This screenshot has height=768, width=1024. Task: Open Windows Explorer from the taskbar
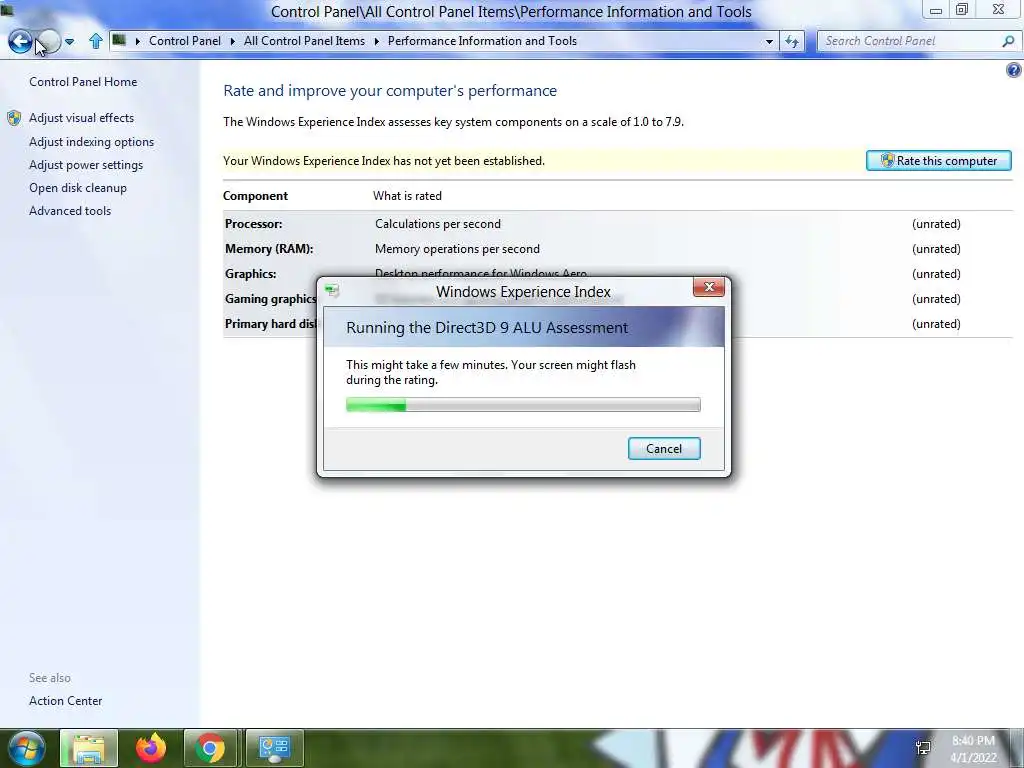click(89, 748)
